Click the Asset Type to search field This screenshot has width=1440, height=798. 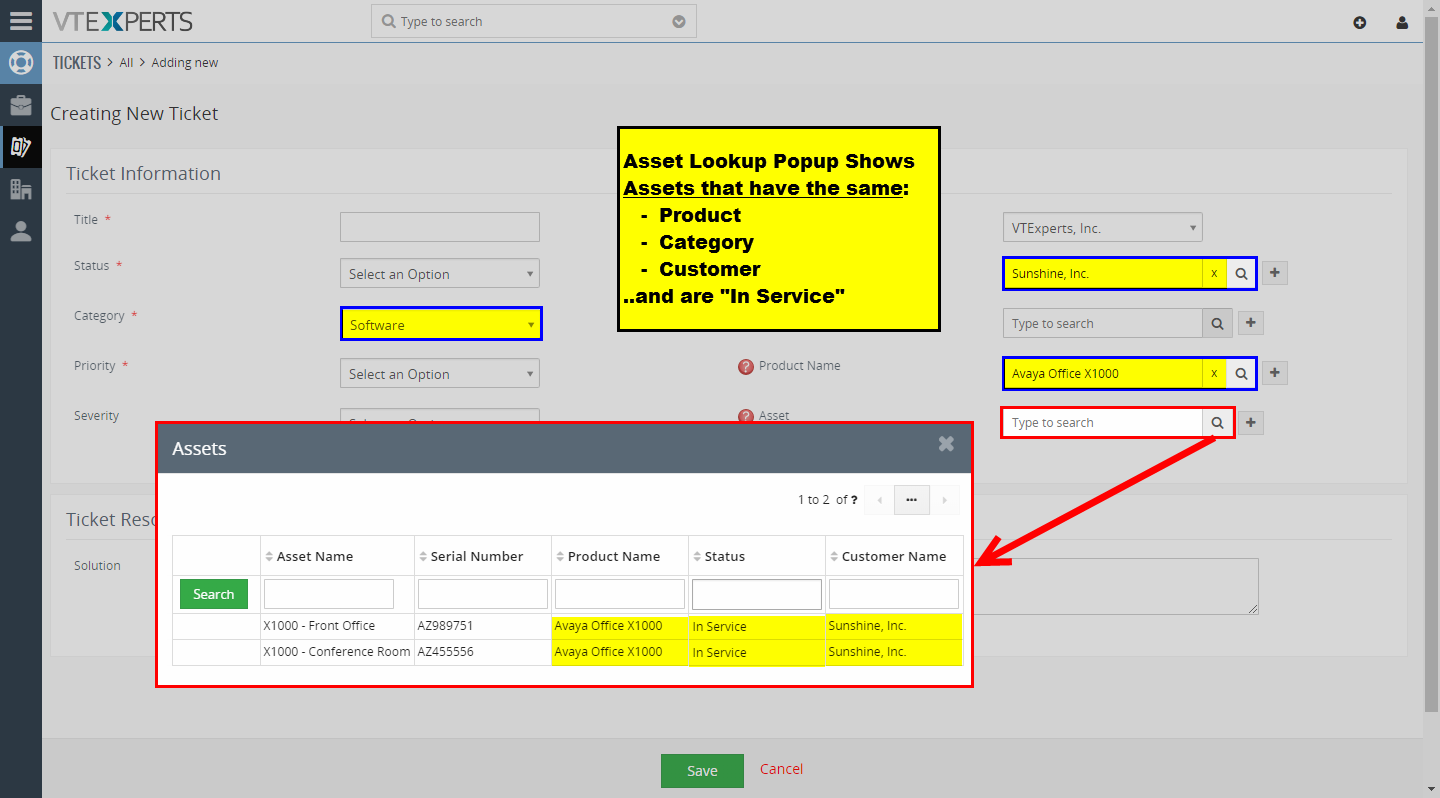pos(1103,423)
